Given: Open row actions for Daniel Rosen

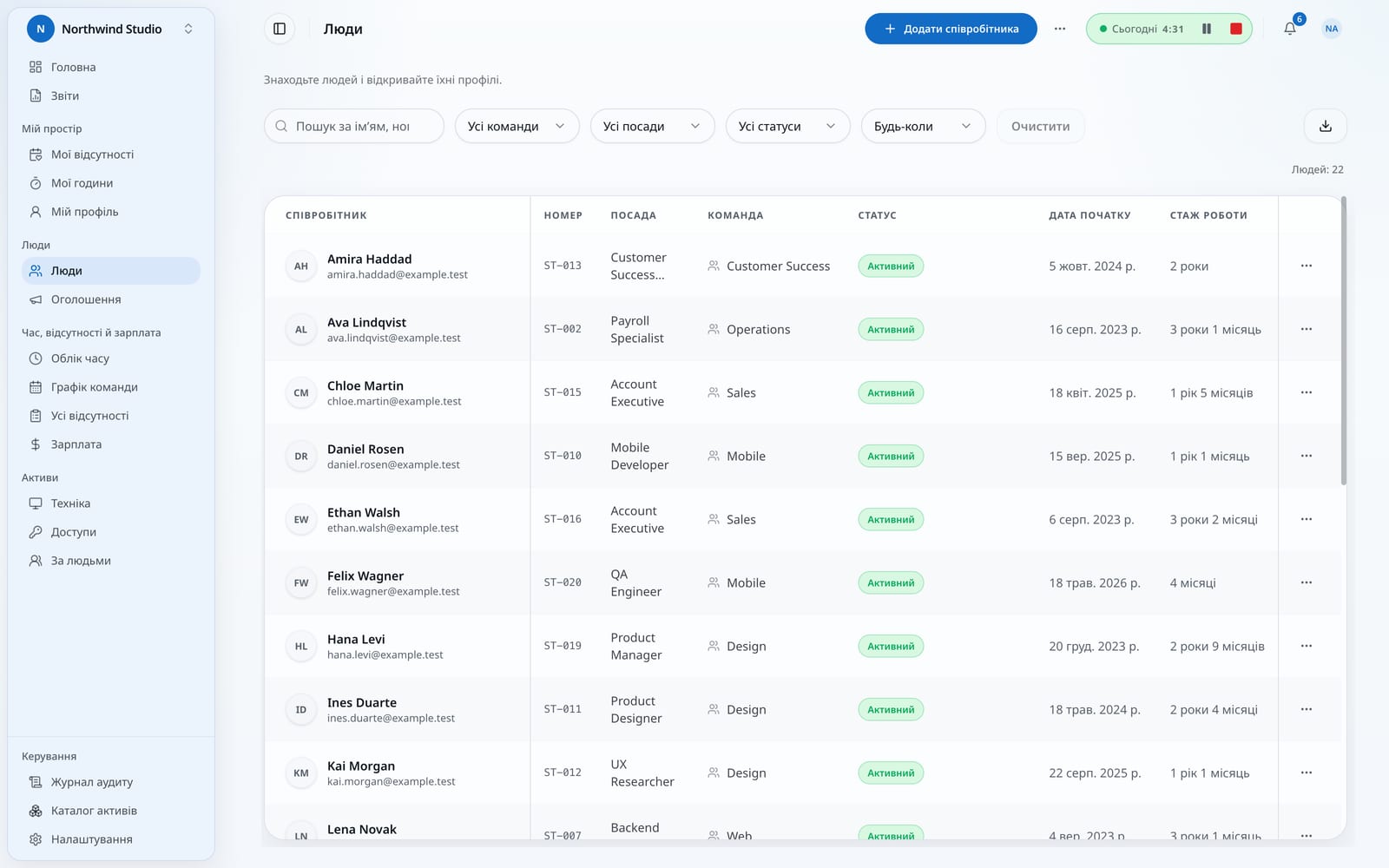Looking at the screenshot, I should [x=1307, y=456].
